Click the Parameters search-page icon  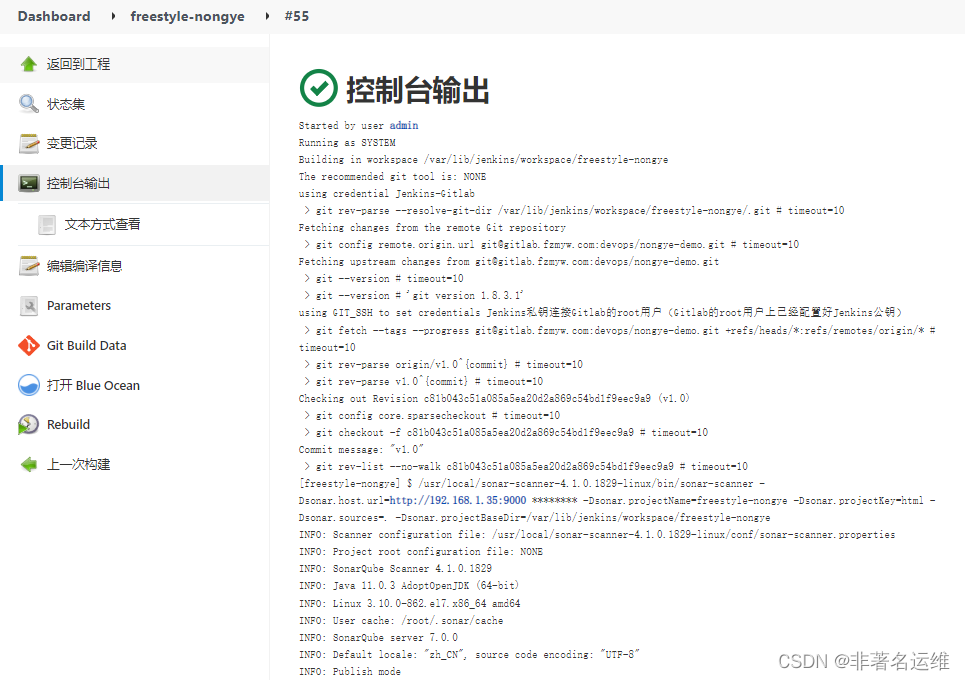[x=28, y=306]
